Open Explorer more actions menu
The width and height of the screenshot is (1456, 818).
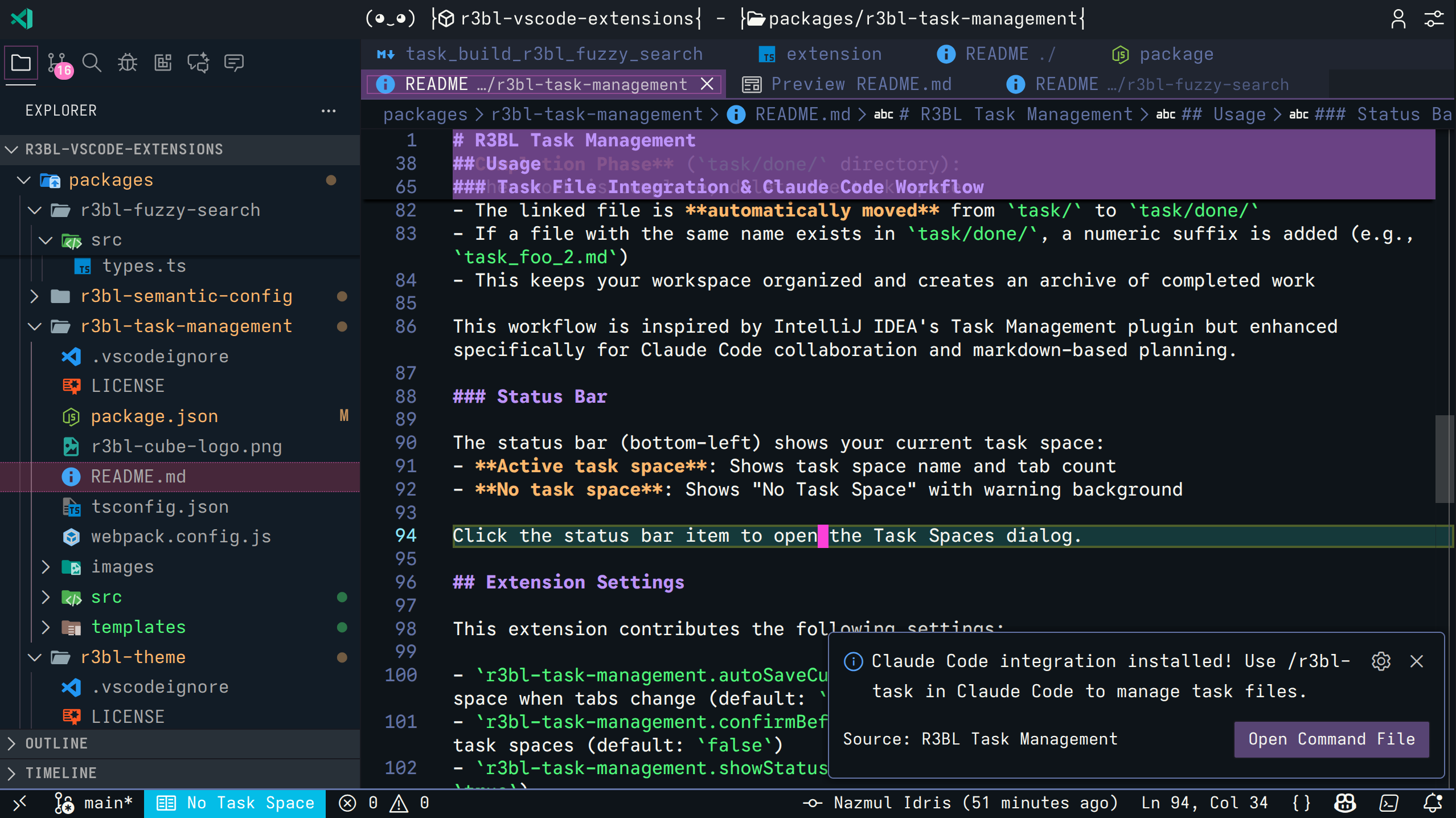coord(329,111)
